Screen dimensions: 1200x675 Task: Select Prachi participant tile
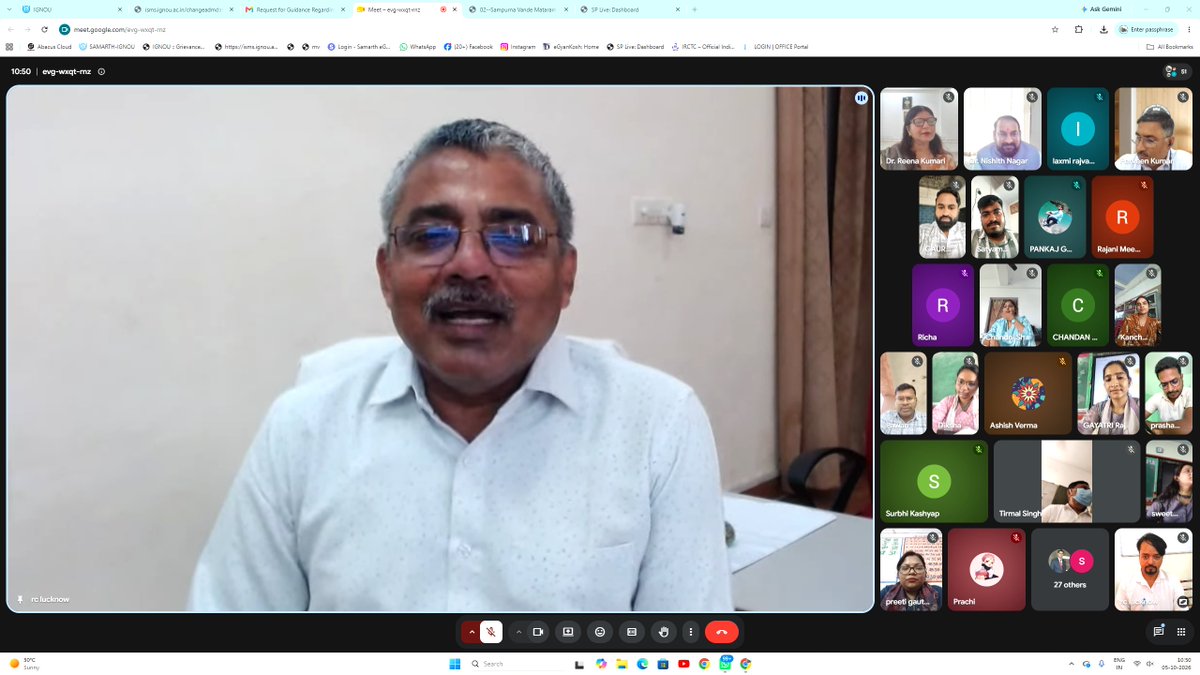coord(987,569)
